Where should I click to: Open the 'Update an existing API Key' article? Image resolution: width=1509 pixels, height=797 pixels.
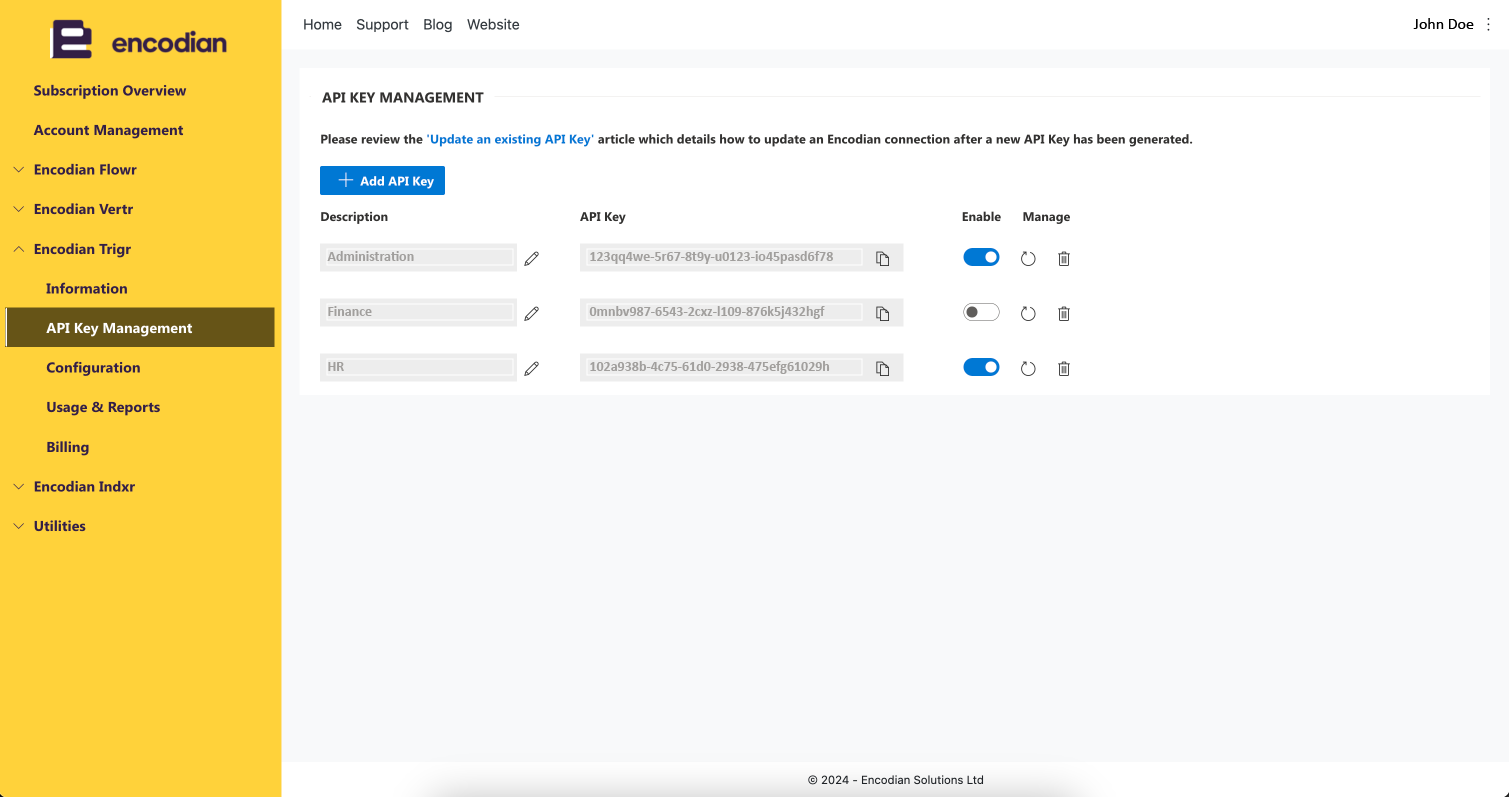(x=510, y=140)
